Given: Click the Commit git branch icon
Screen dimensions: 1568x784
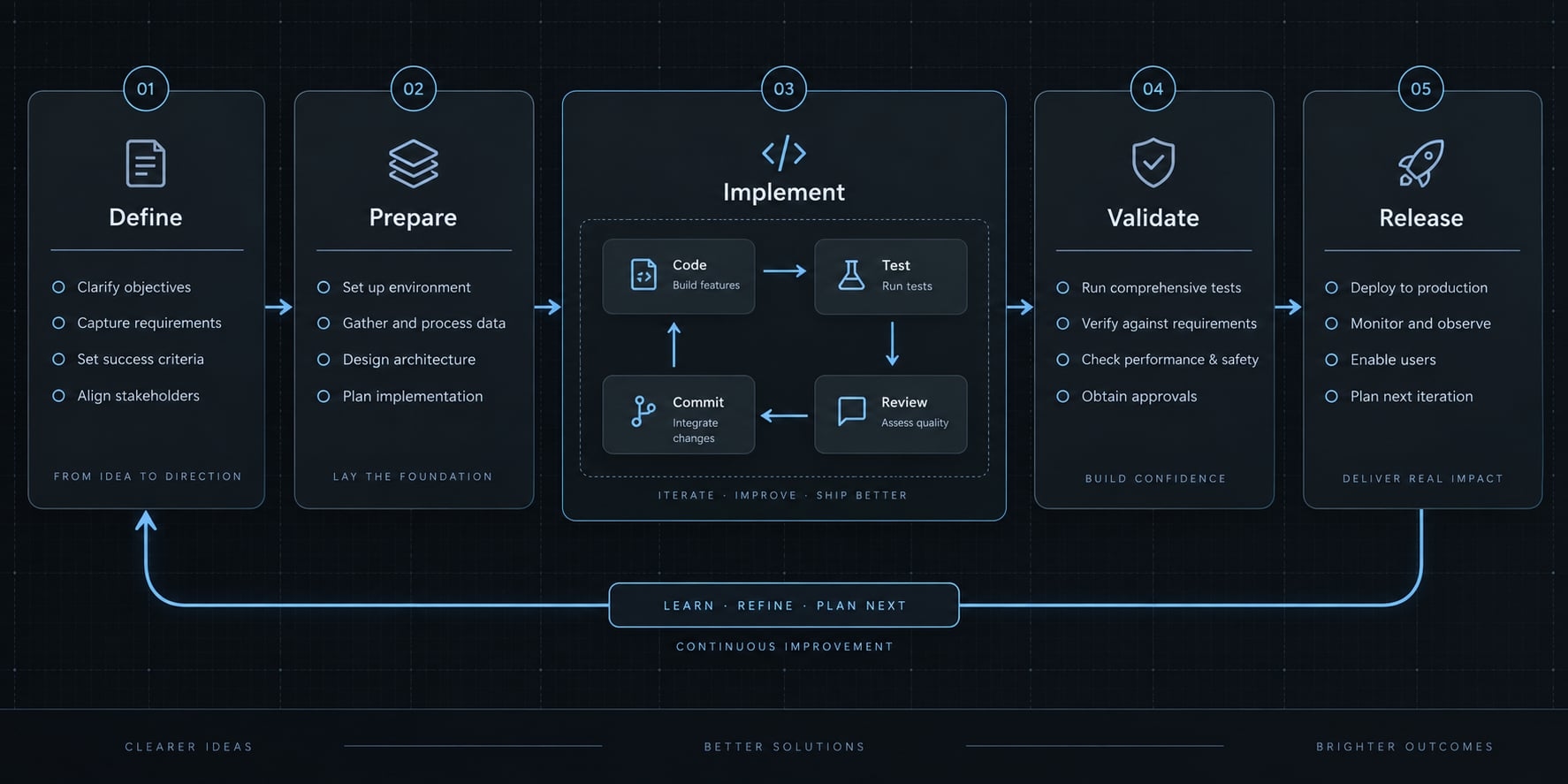Looking at the screenshot, I should coord(643,412).
